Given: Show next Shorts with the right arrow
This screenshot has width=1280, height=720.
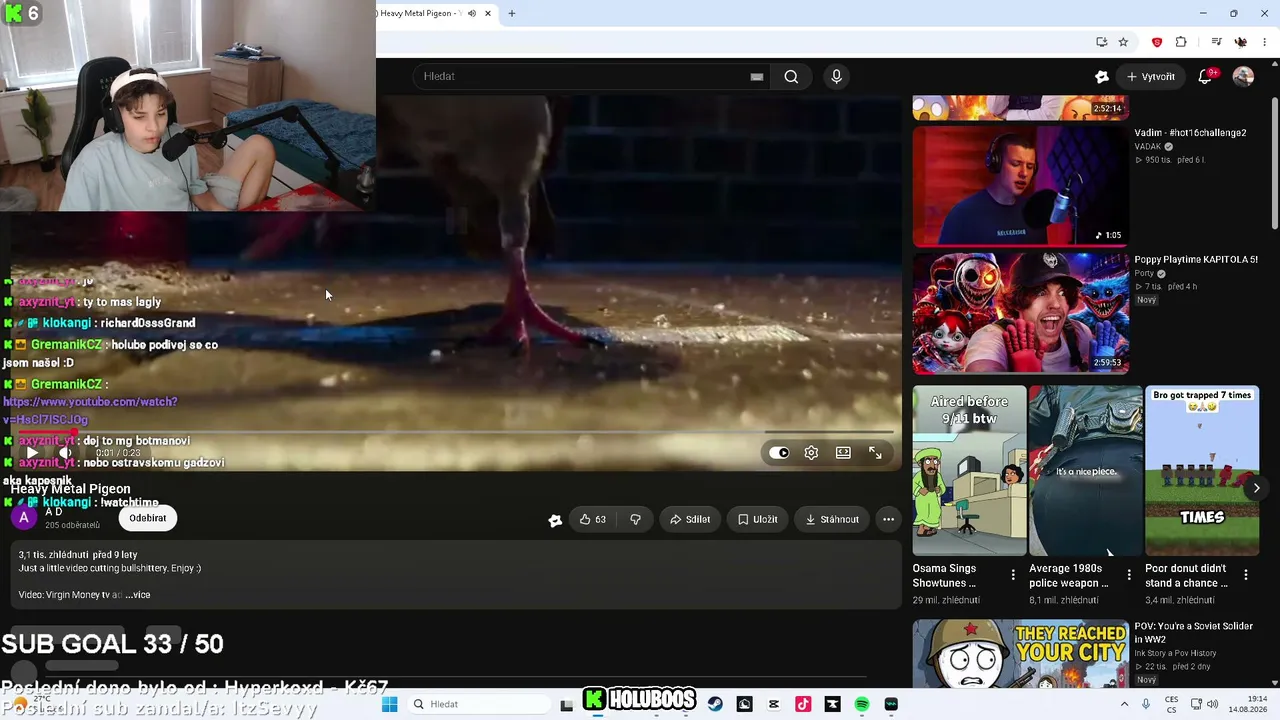Looking at the screenshot, I should coord(1257,488).
